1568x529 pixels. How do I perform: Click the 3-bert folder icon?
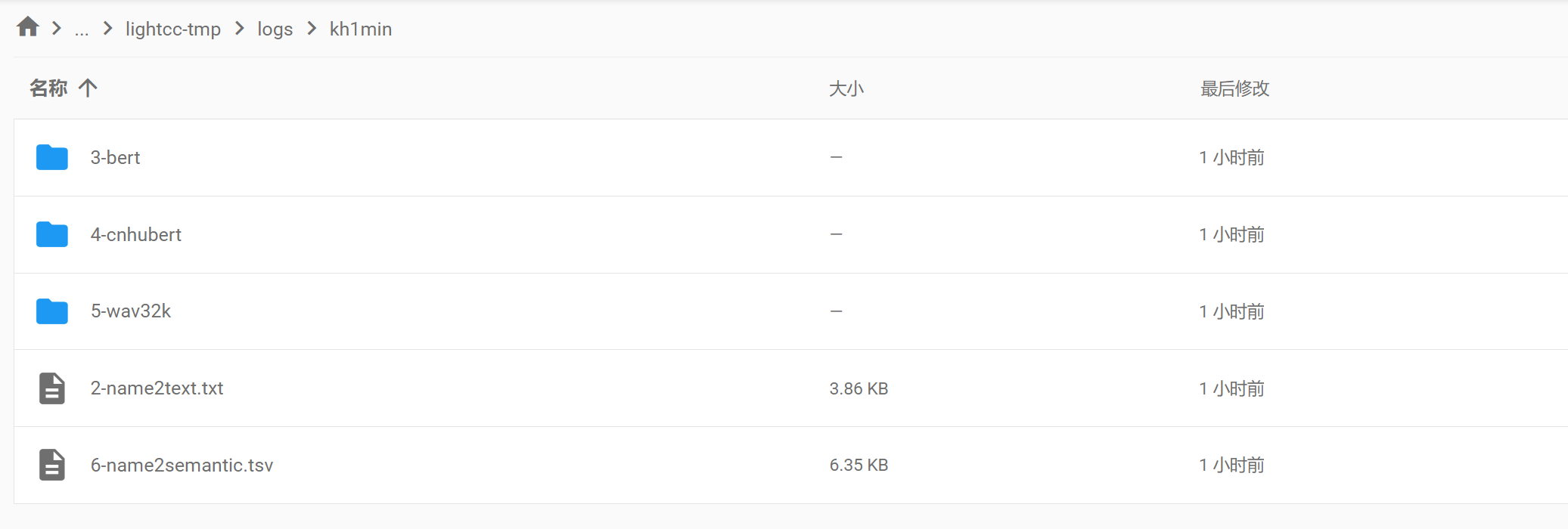tap(52, 157)
